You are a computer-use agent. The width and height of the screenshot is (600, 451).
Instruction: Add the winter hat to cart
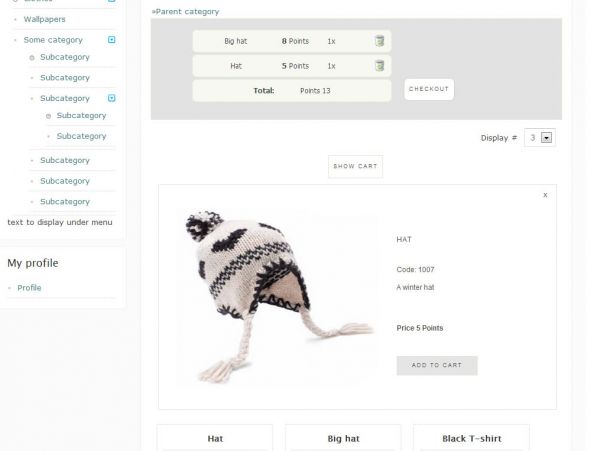[x=437, y=365]
